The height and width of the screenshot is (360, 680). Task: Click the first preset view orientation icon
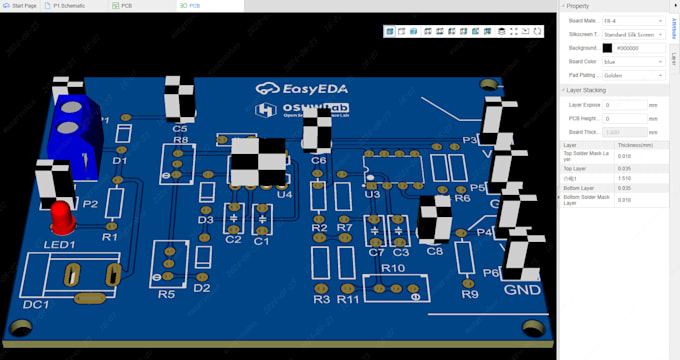[428, 31]
